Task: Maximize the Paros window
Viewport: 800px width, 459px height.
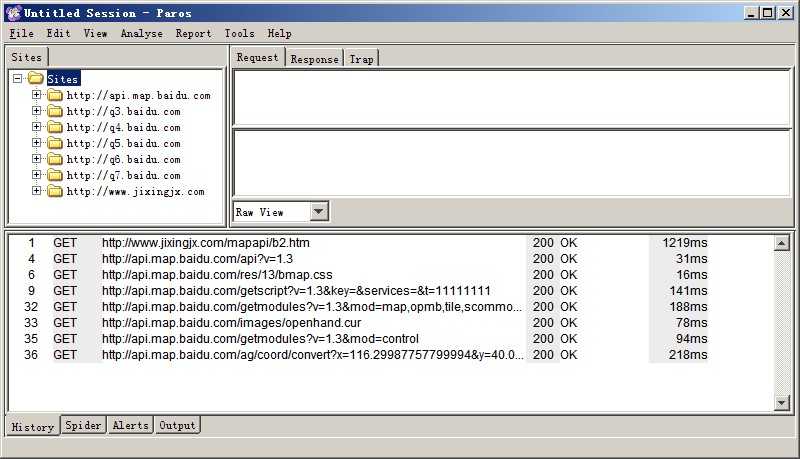Action: pyautogui.click(x=767, y=13)
